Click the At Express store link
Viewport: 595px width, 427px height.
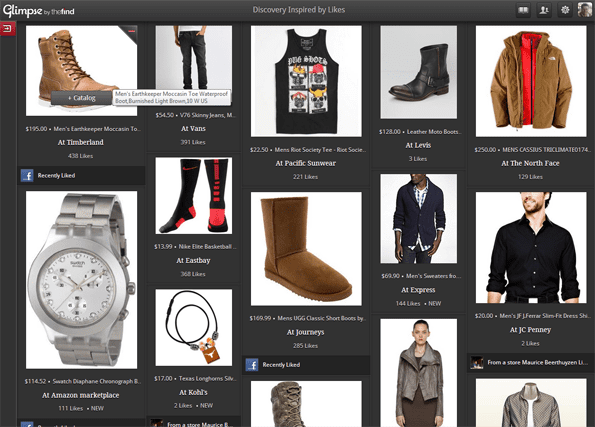418,290
